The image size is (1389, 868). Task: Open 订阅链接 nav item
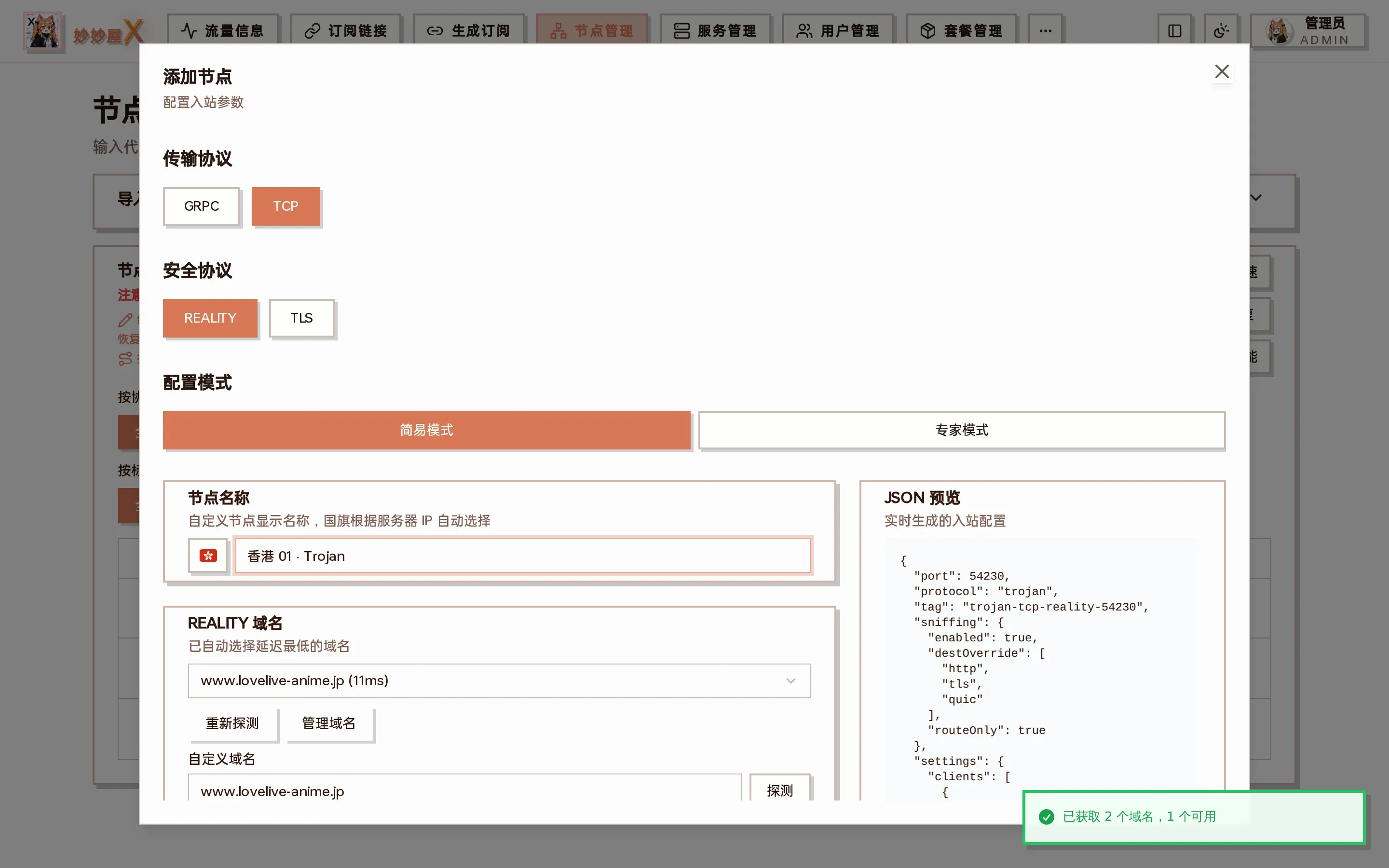tap(345, 30)
